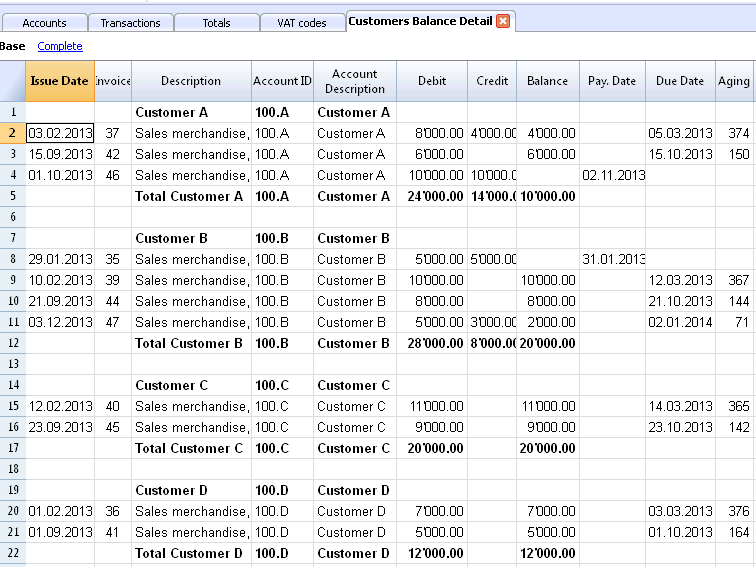Viewport: 756px width, 567px height.
Task: Select row header number 2
Action: (13, 133)
